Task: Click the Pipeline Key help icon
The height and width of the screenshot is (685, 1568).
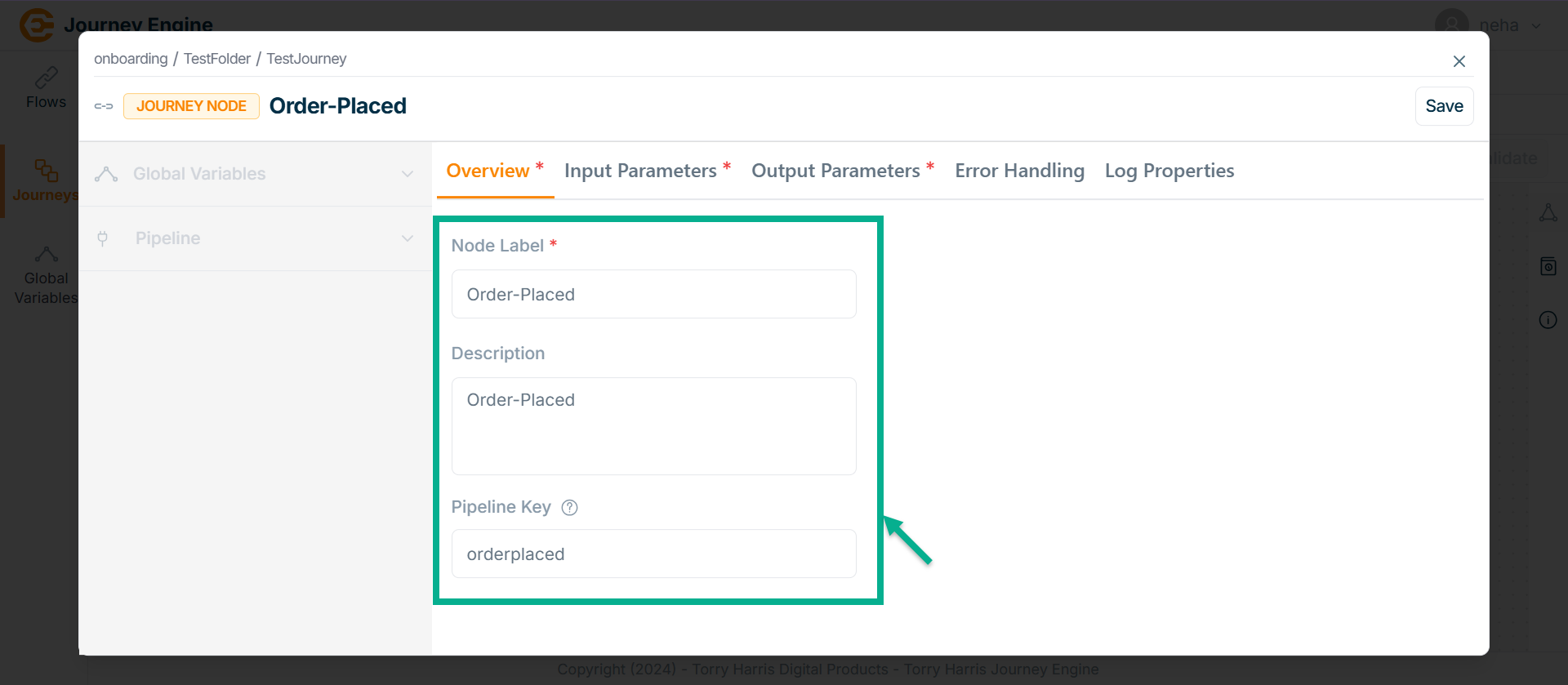Action: pos(570,508)
